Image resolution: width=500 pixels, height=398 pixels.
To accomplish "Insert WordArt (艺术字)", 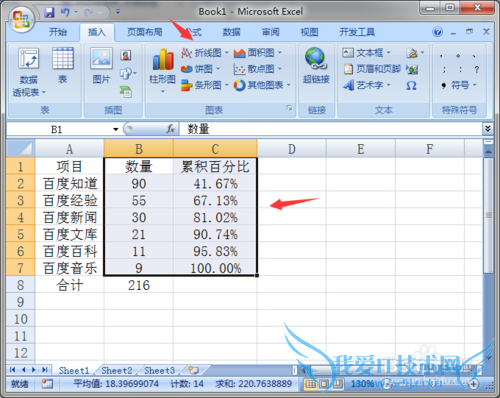I will (366, 85).
